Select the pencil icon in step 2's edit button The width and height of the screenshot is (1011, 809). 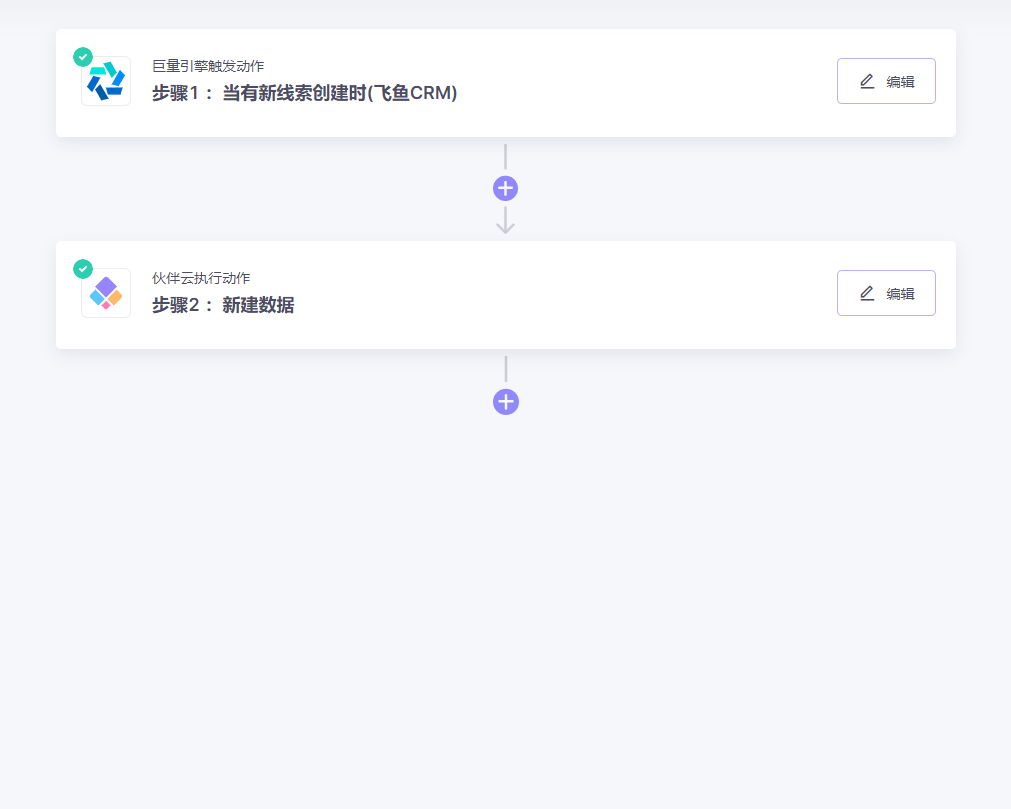(866, 293)
